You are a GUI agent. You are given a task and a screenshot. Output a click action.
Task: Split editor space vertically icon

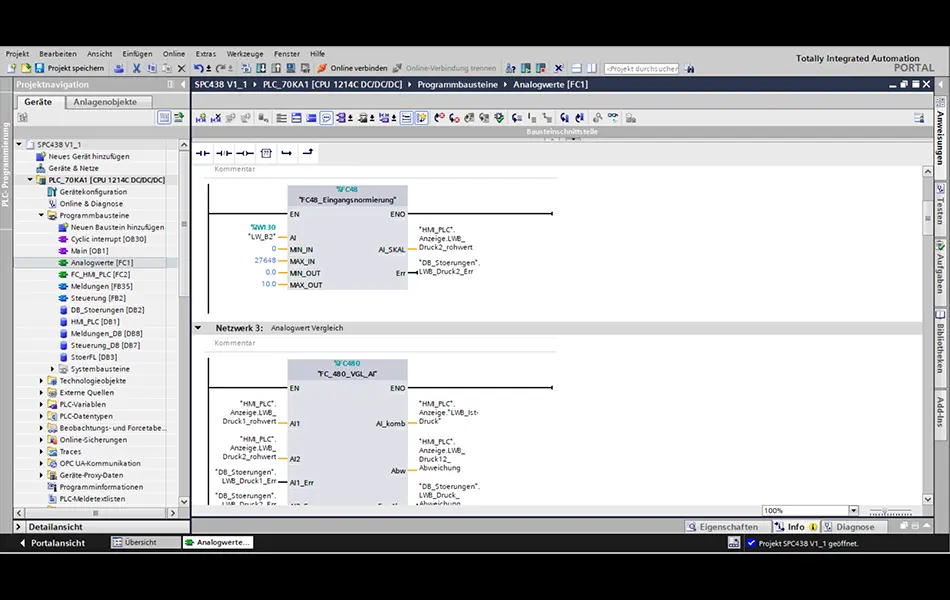591,68
